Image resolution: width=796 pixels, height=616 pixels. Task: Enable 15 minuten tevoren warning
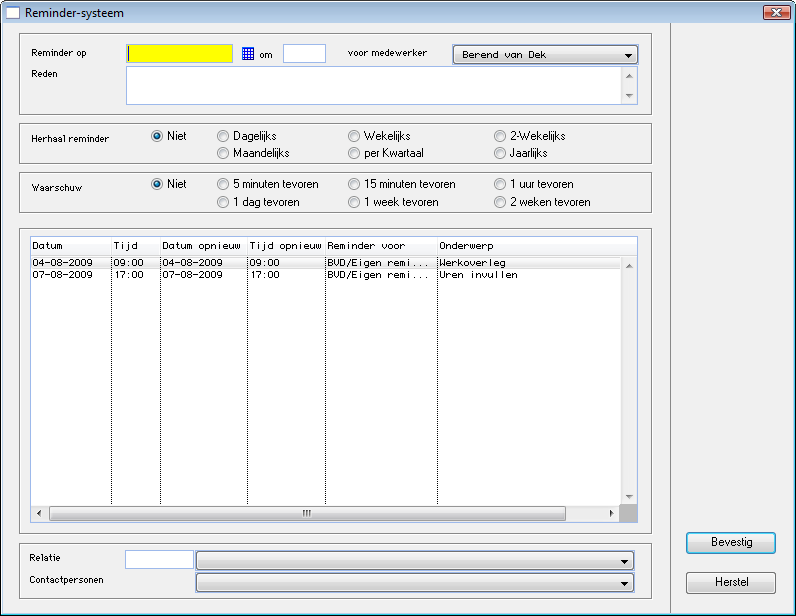pyautogui.click(x=355, y=184)
